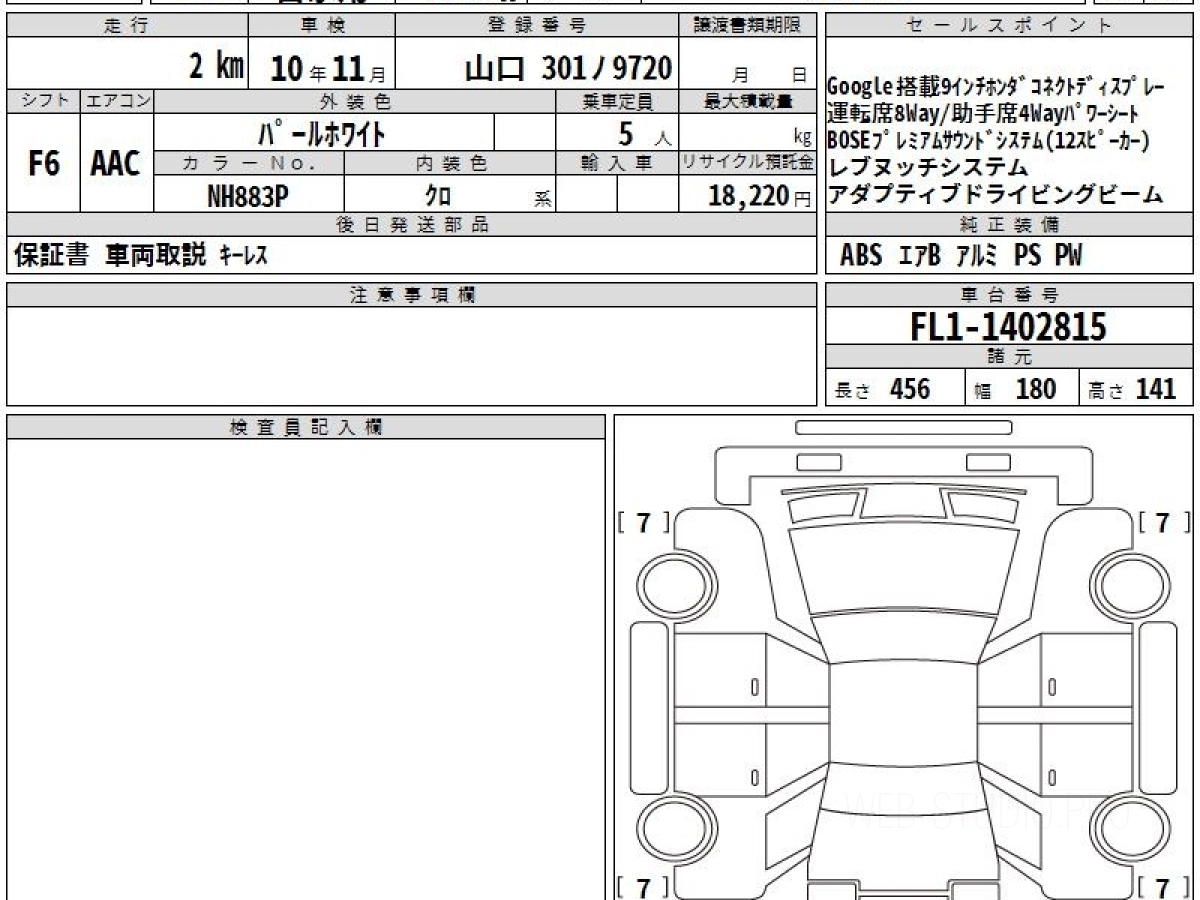Click the chassis number FL1-1402815

pos(1008,327)
